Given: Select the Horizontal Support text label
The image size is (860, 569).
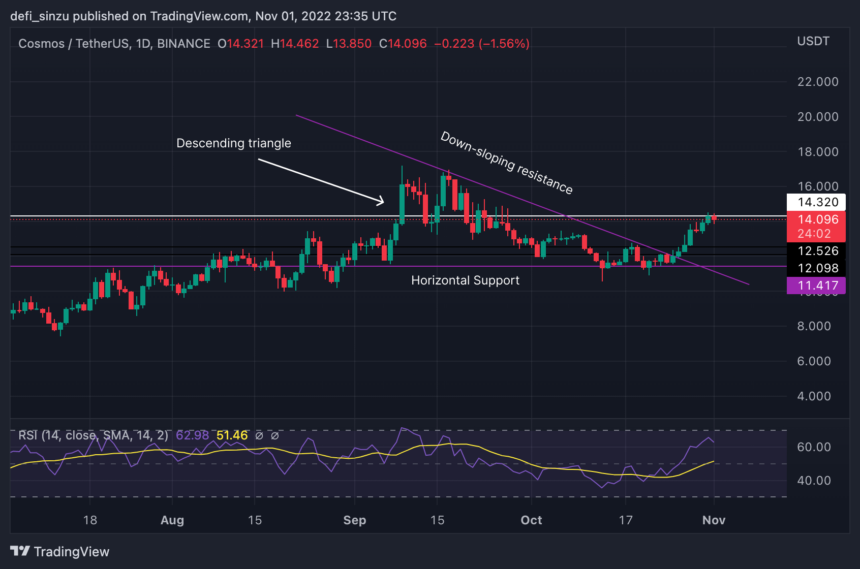Looking at the screenshot, I should click(465, 281).
